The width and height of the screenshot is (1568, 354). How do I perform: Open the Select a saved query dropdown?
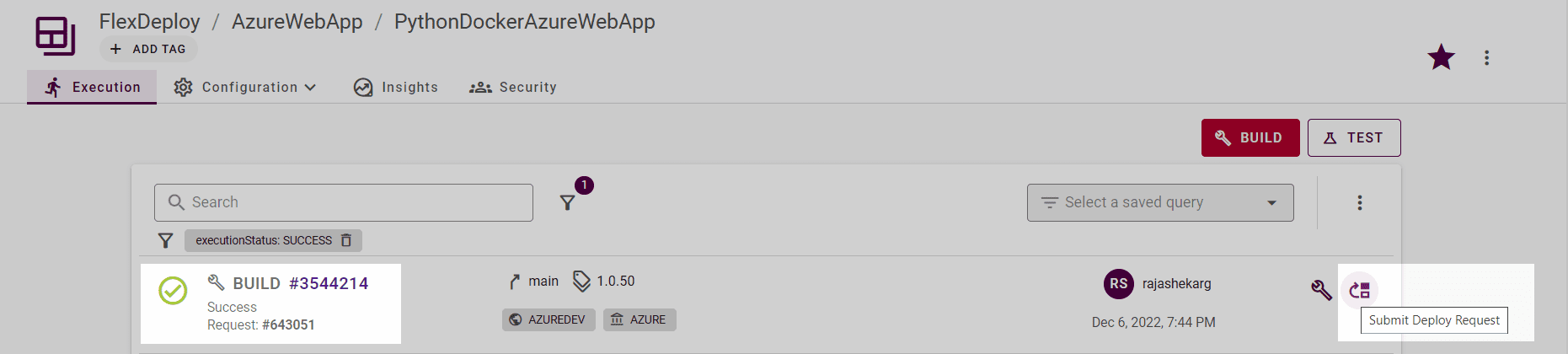(x=1160, y=202)
